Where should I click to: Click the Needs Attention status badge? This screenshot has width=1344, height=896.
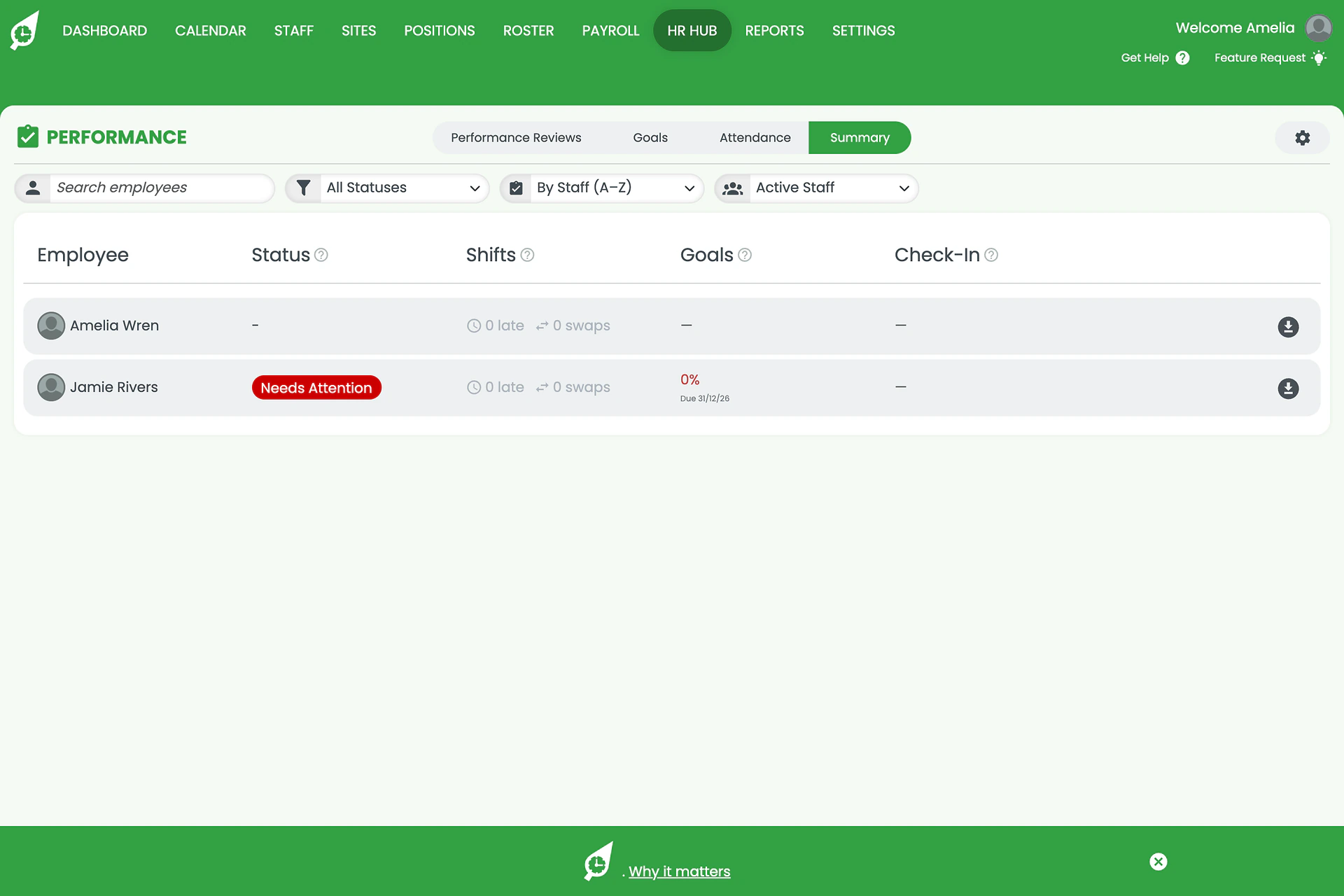(316, 388)
